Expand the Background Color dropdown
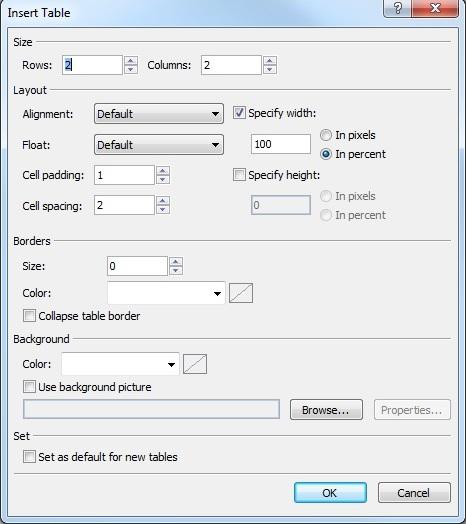Image resolution: width=466 pixels, height=524 pixels. (120, 364)
